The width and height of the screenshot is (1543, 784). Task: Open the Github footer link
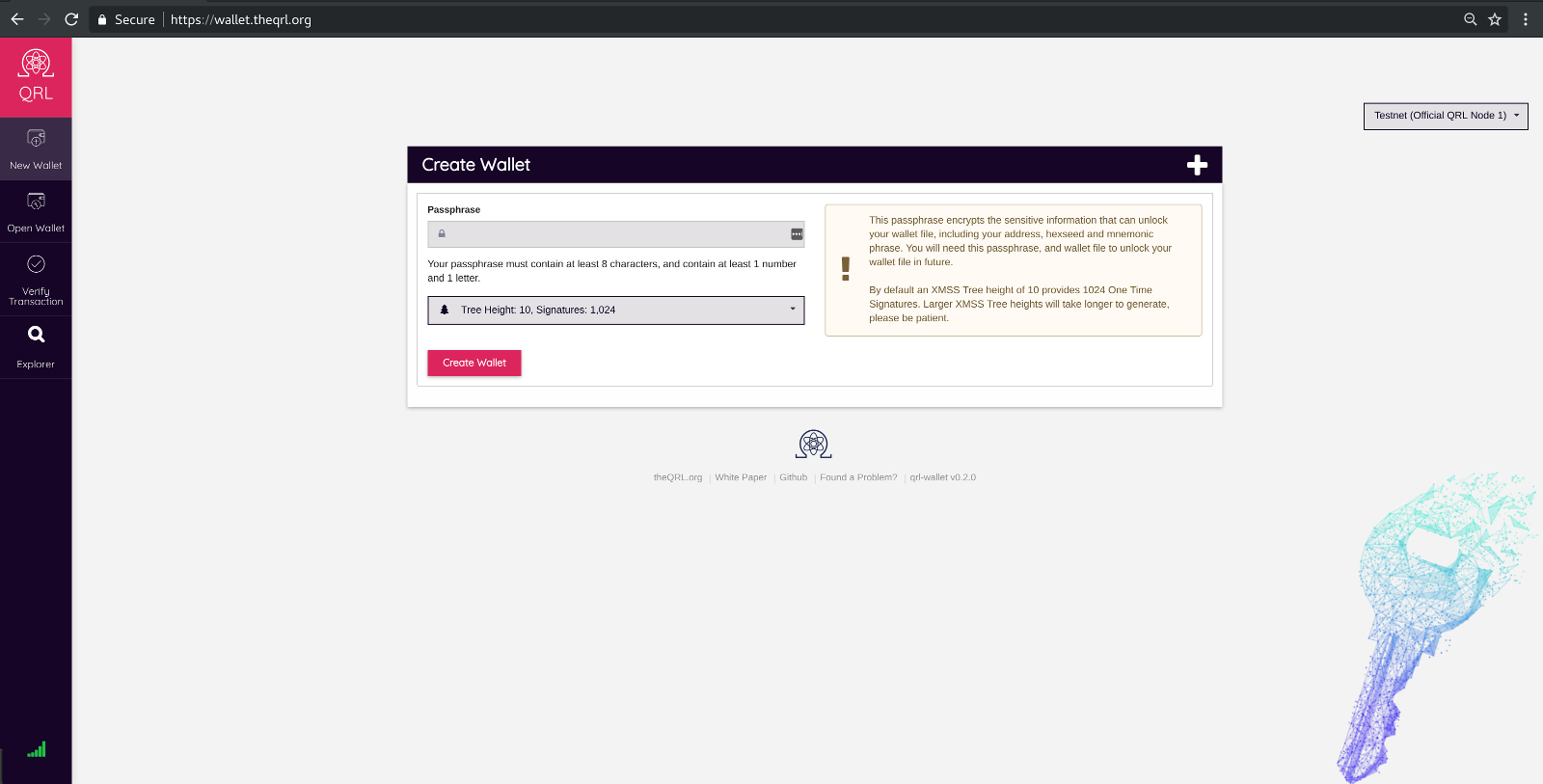click(794, 477)
